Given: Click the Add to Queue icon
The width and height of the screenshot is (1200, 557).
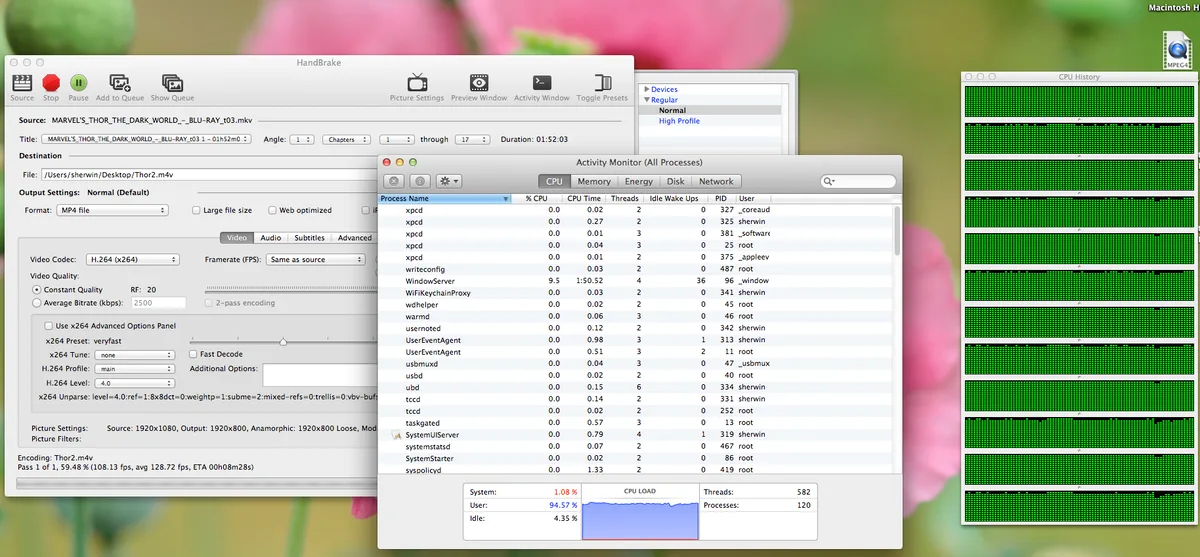Looking at the screenshot, I should [120, 83].
